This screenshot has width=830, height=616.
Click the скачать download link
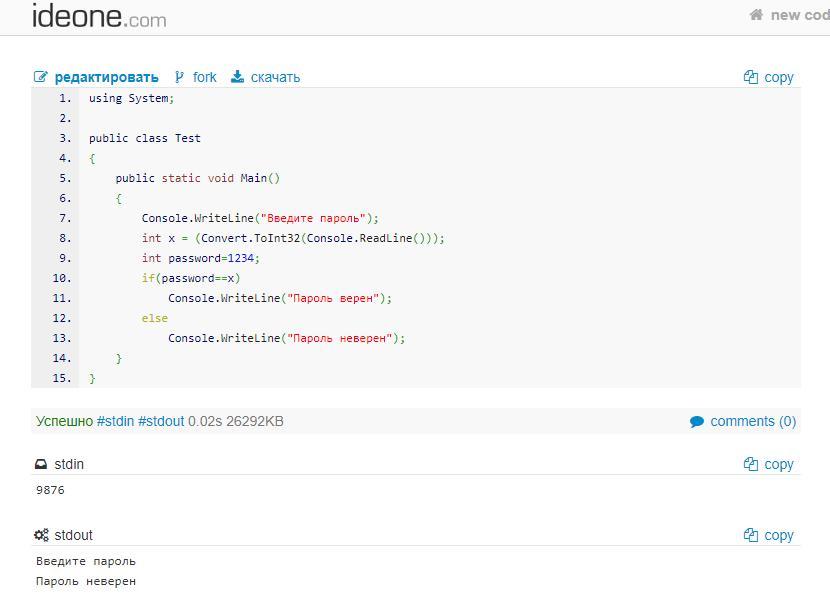click(275, 77)
